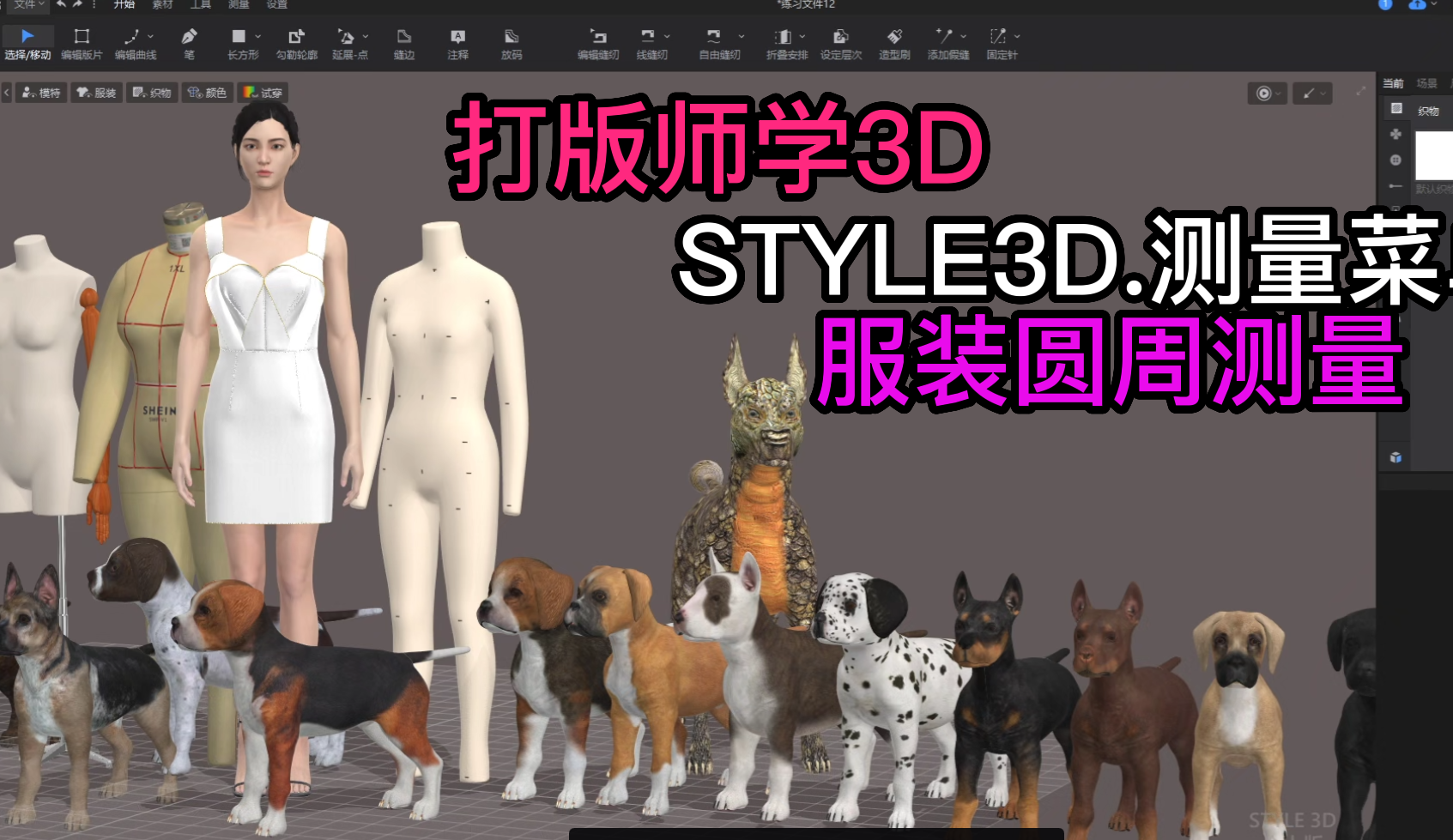
Task: Select the fabric texture icon in side panel
Action: [1395, 108]
